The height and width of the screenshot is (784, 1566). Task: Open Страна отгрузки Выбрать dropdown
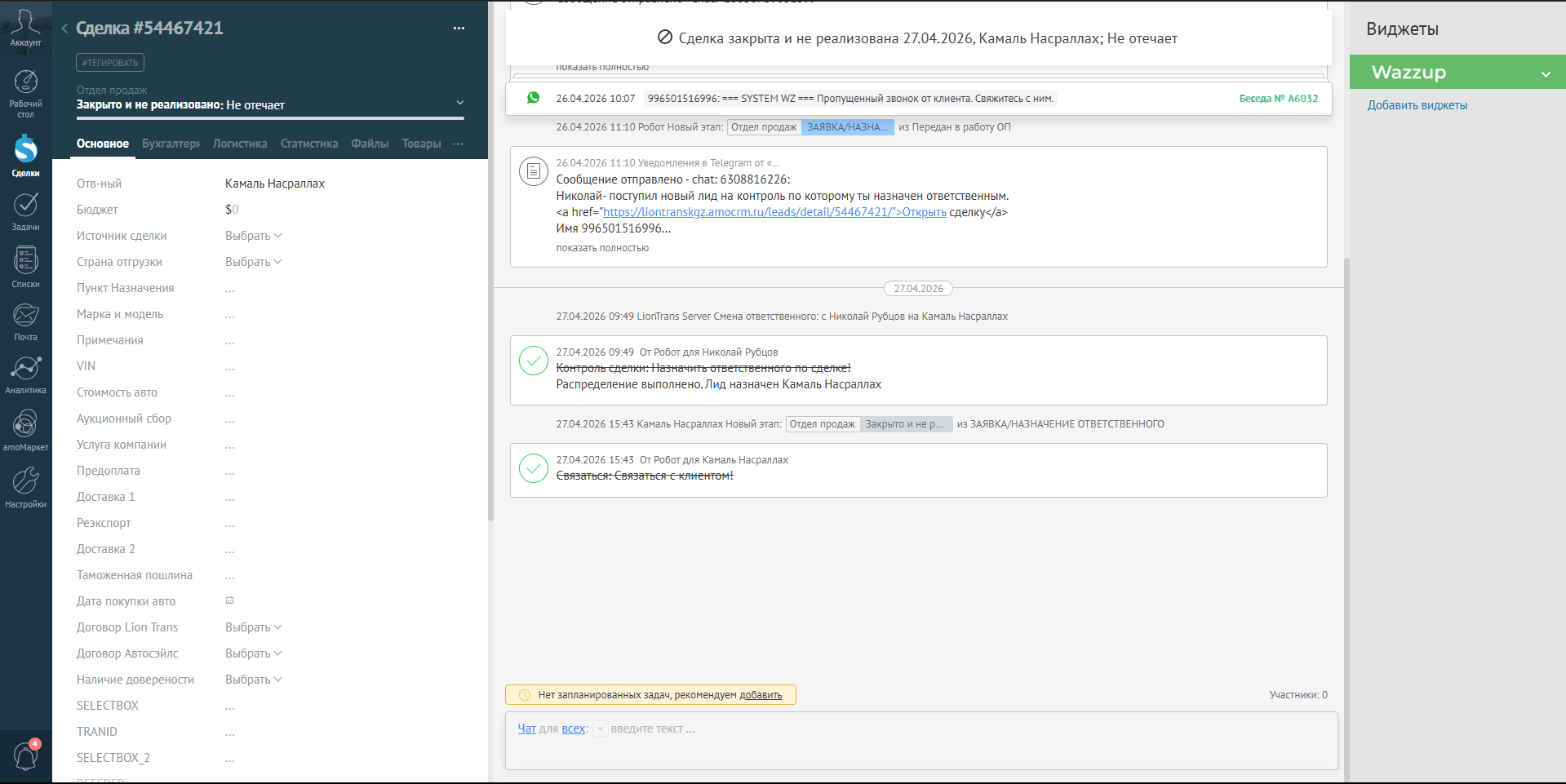(253, 262)
